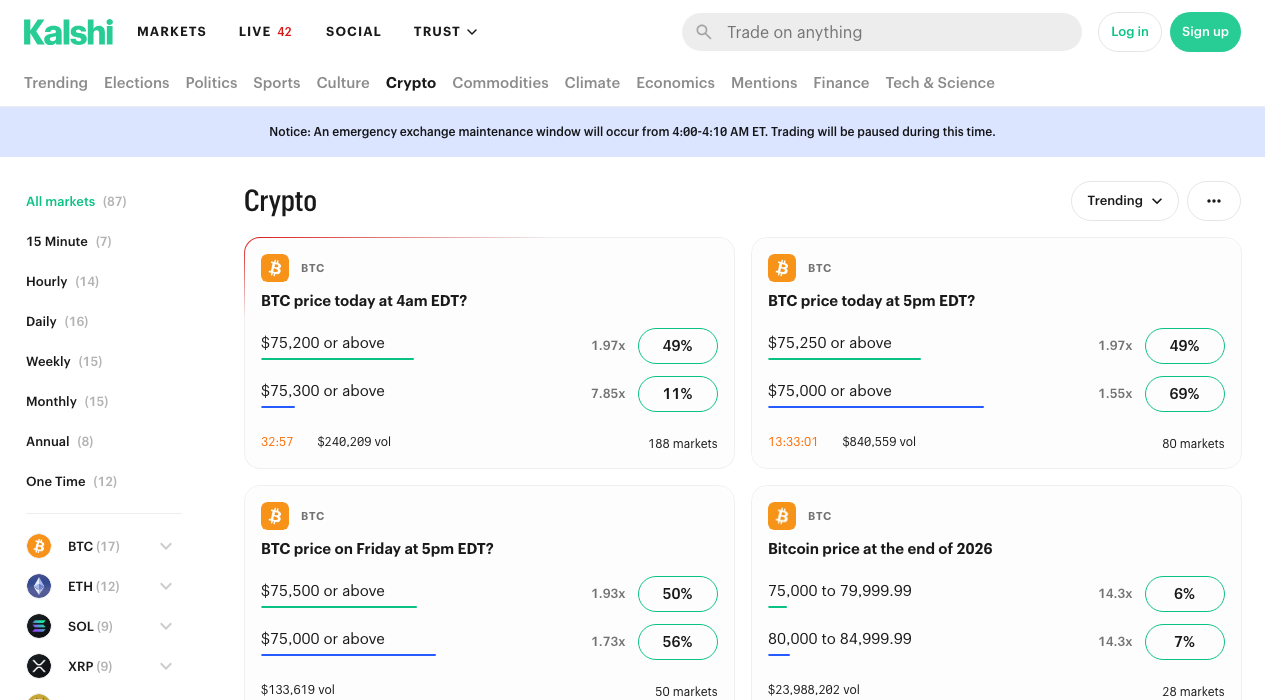The image size is (1280, 700).
Task: Select the Crypto category tab
Action: 411,83
